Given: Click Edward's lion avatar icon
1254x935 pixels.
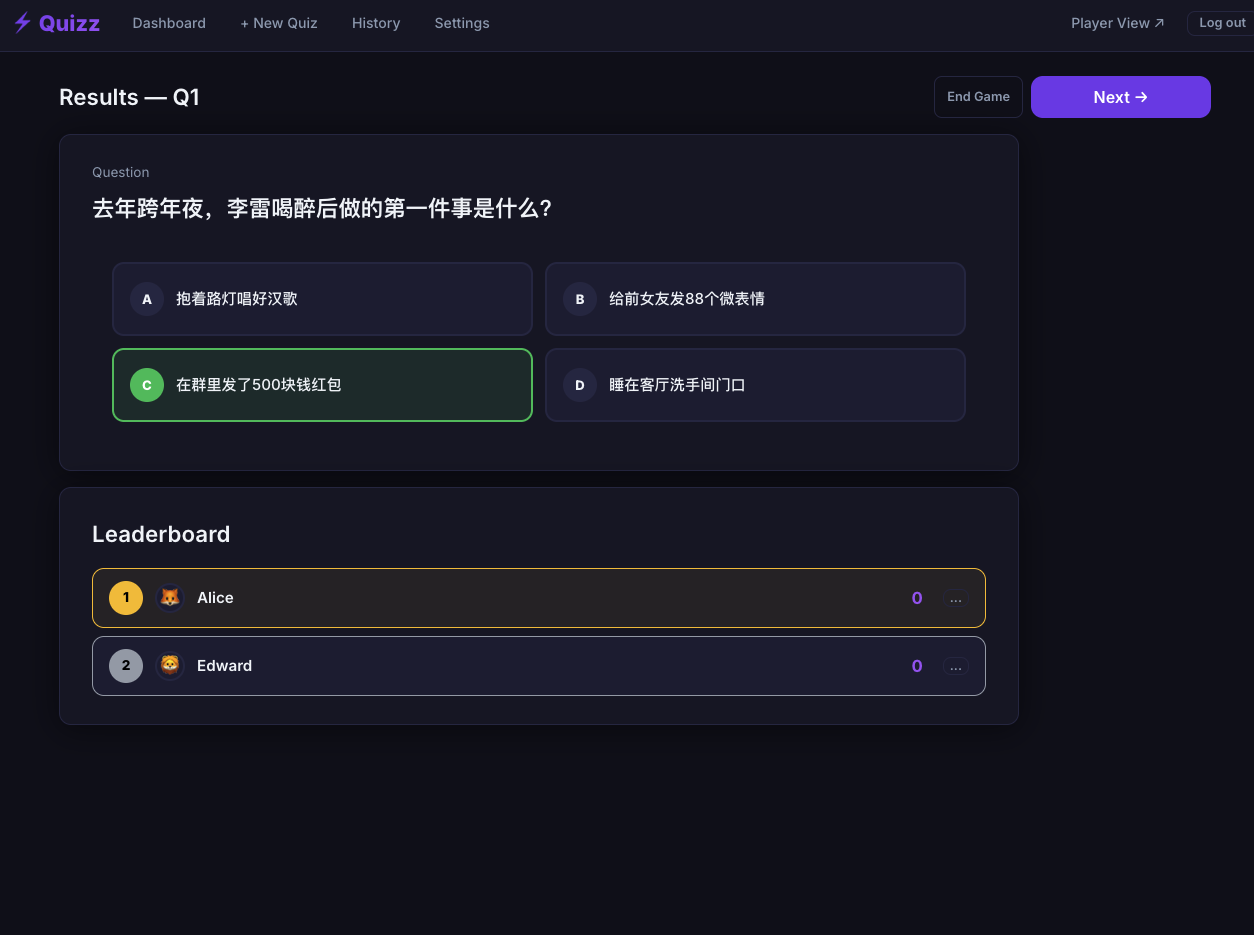Looking at the screenshot, I should (170, 666).
